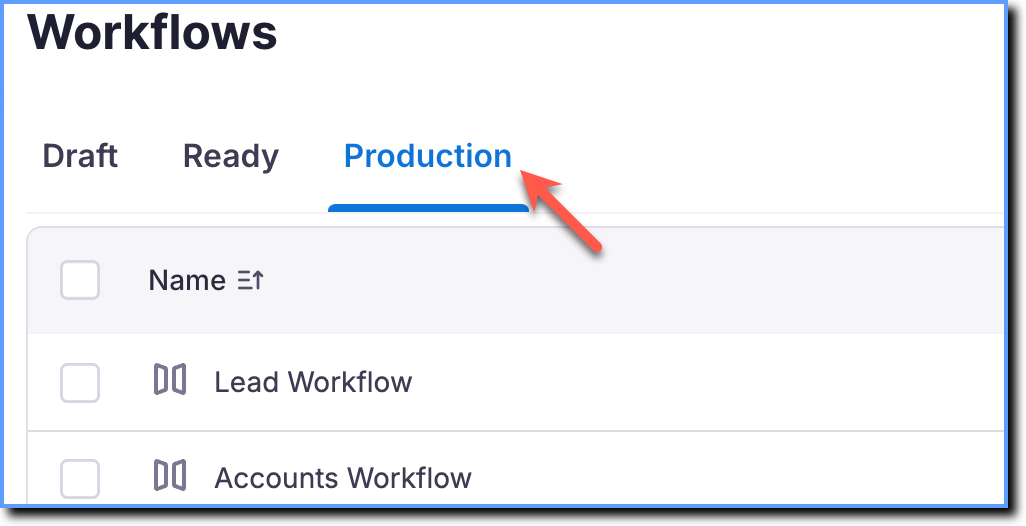Viewport: 1026px width, 526px height.
Task: Click the Workflows page heading
Action: coord(152,31)
